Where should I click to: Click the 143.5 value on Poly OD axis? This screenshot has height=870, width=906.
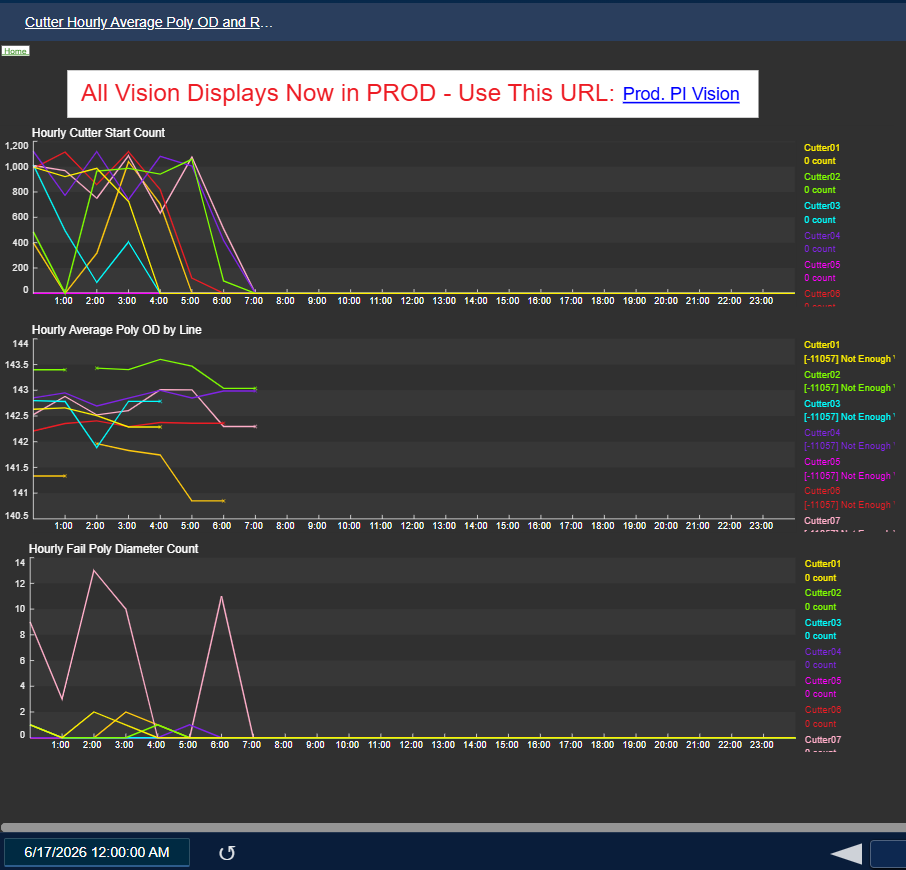16,365
